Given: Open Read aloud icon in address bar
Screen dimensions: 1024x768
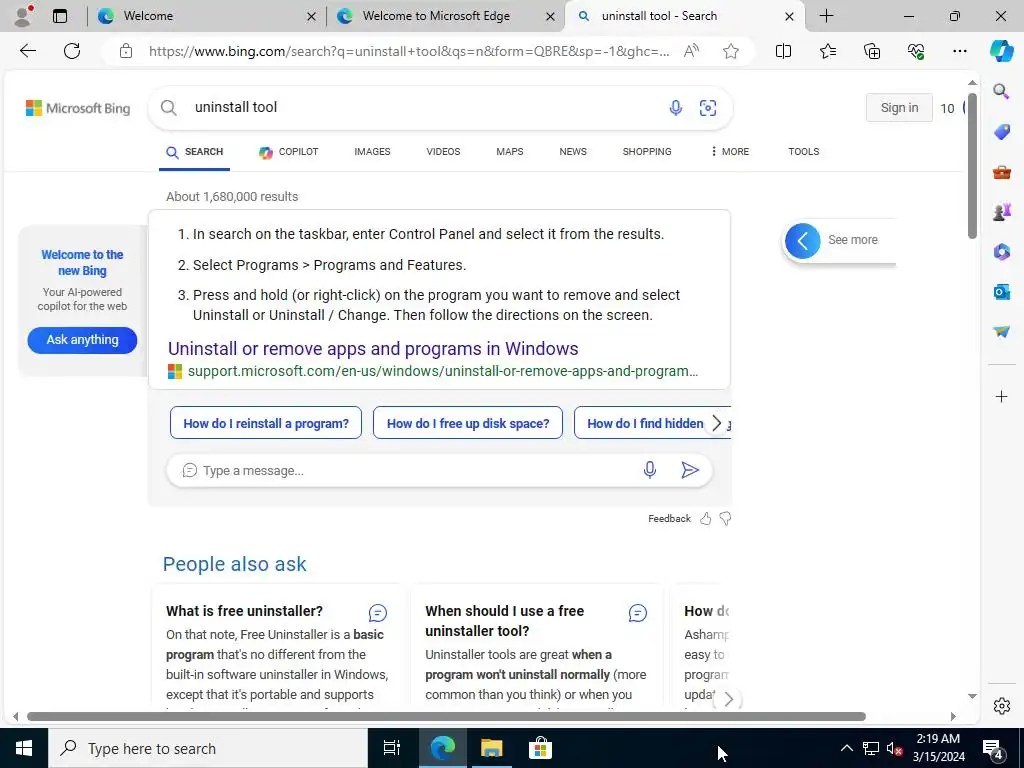Looking at the screenshot, I should coord(692,51).
